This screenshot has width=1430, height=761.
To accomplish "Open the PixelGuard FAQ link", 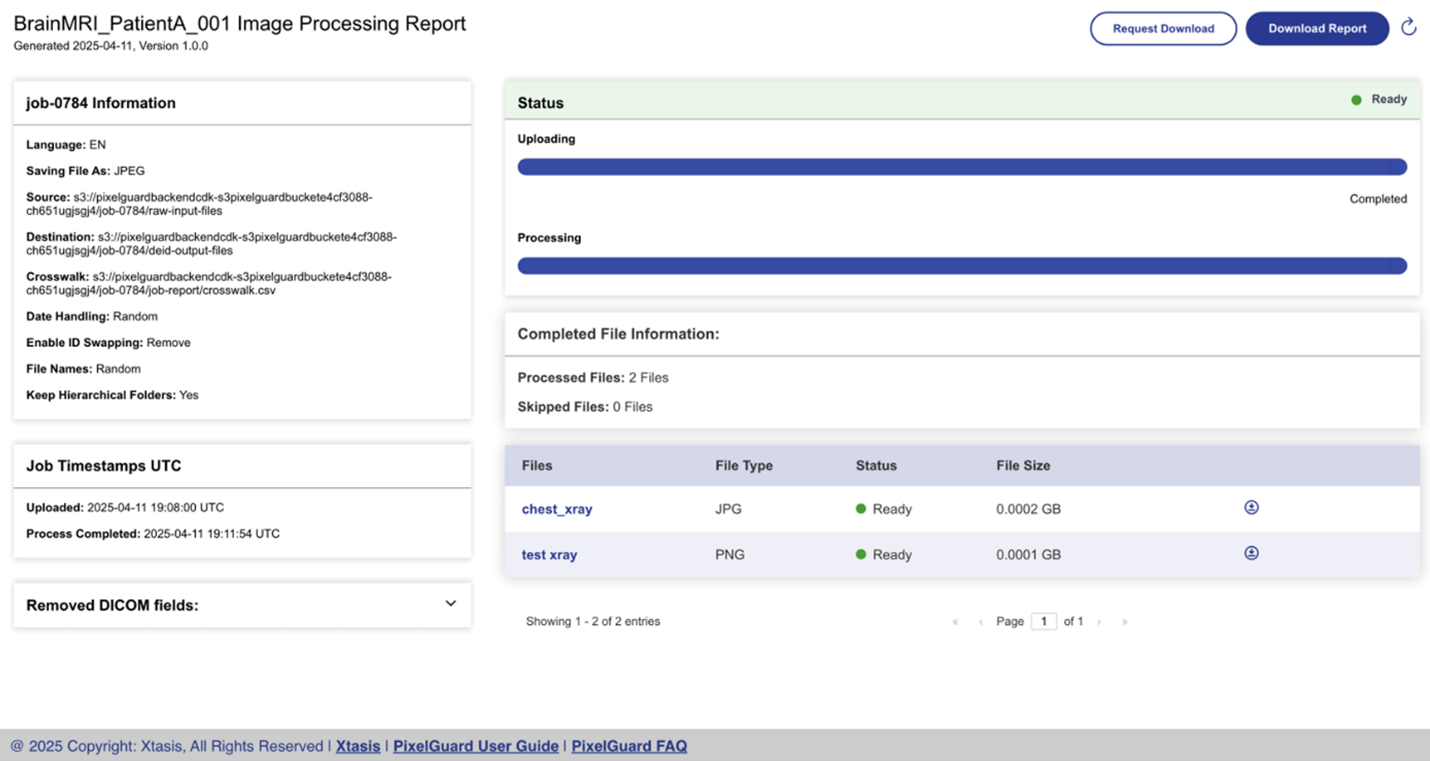I will point(629,746).
